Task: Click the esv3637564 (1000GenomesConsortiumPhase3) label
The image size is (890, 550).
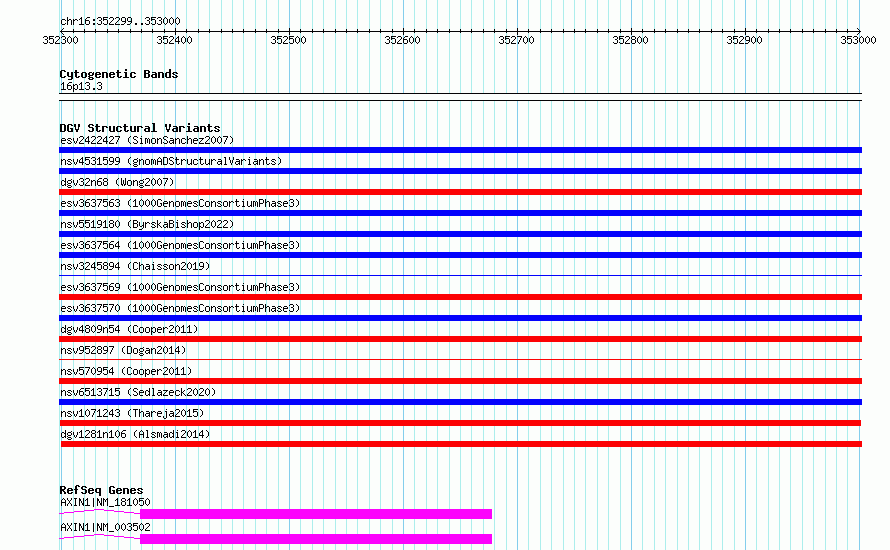Action: click(180, 245)
